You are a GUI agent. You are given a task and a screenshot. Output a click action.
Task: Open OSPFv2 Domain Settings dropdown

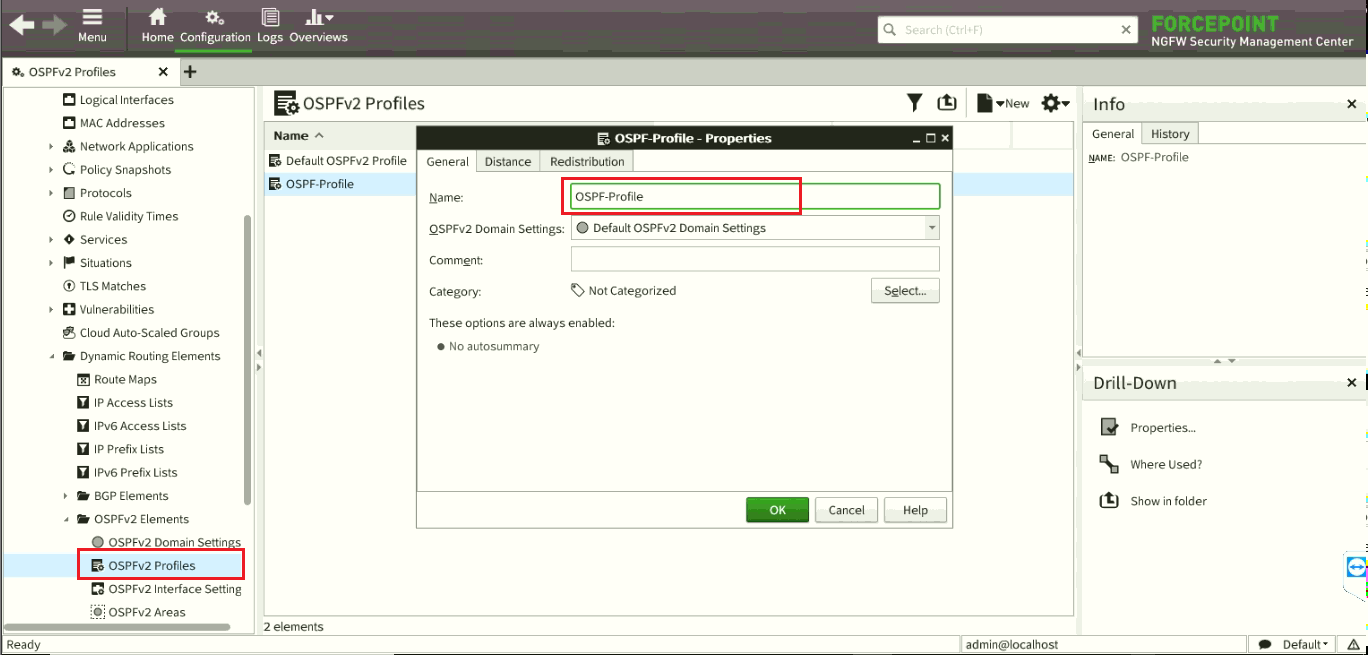point(931,228)
